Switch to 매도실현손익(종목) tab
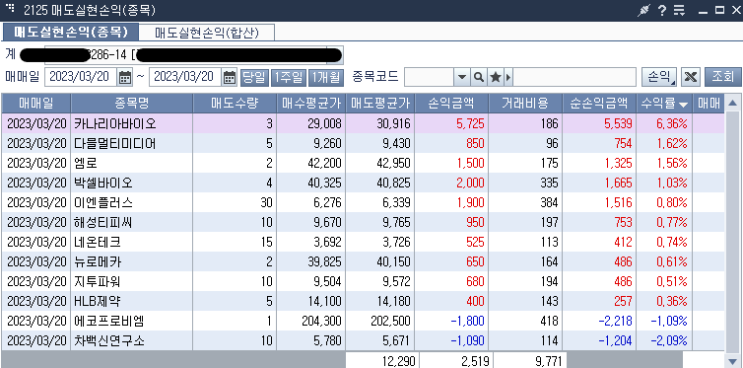This screenshot has width=743, height=368. click(71, 32)
